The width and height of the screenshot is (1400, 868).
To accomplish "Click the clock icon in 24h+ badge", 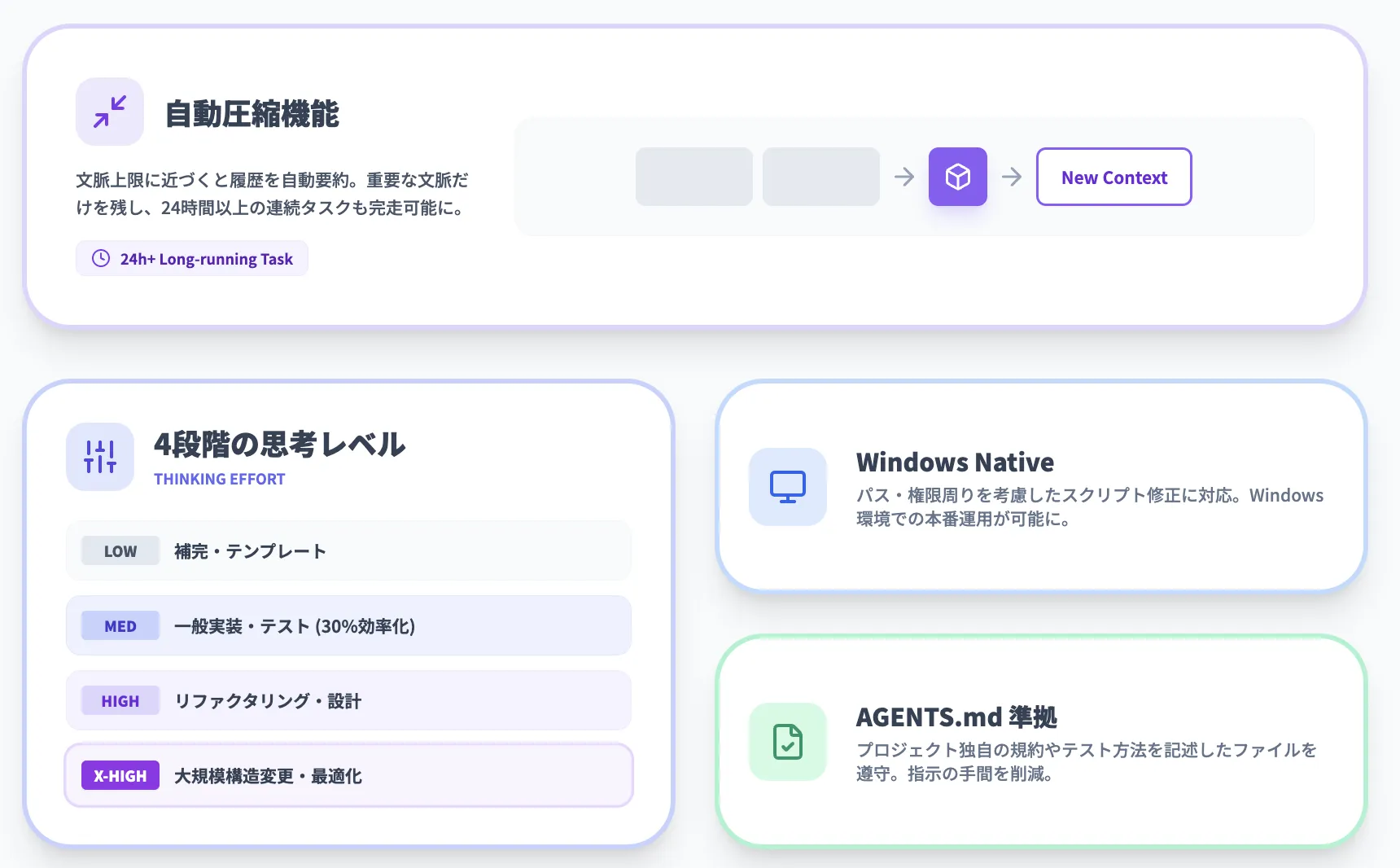I will [x=101, y=259].
